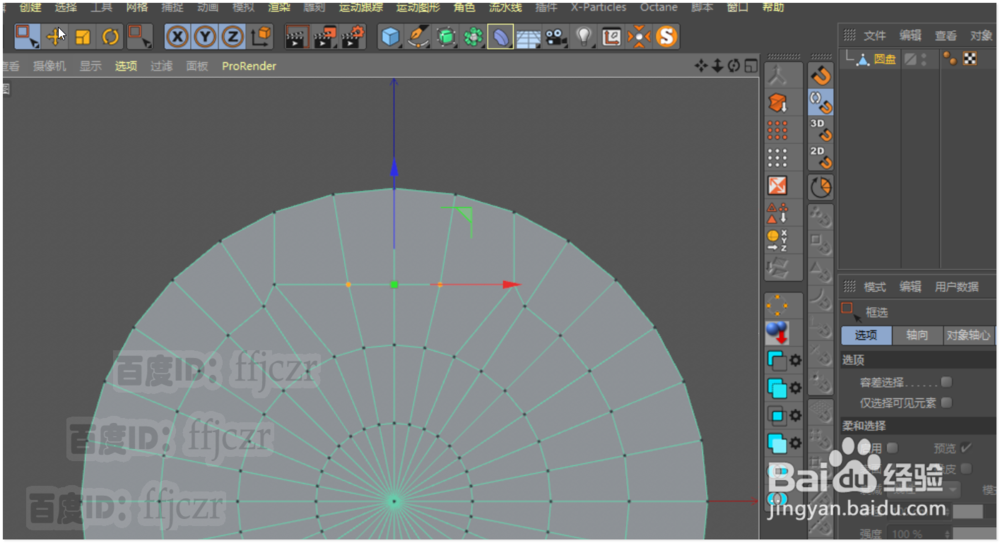Toggle Z axis lock

pyautogui.click(x=232, y=36)
